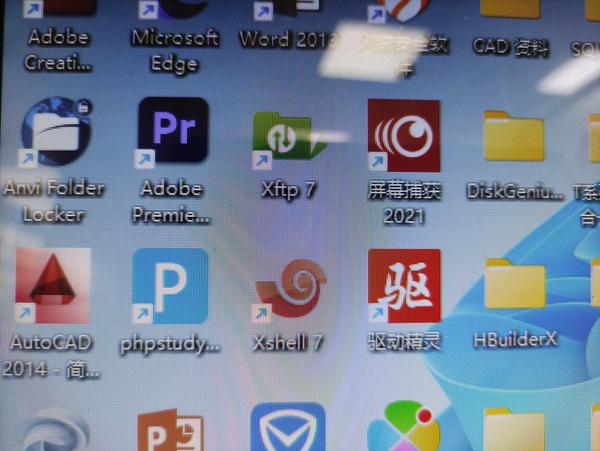600x451 pixels.
Task: Open the 驱动精灵 shortcut icon
Action: (404, 286)
